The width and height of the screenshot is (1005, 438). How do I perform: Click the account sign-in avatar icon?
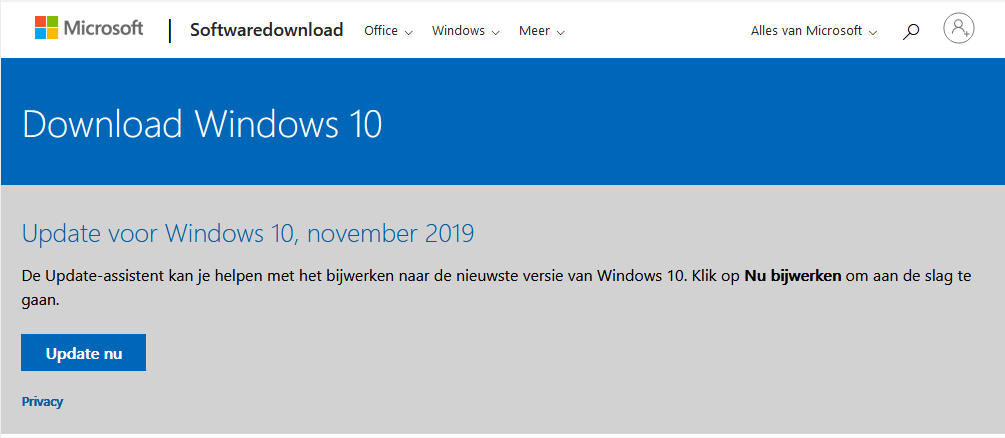958,29
